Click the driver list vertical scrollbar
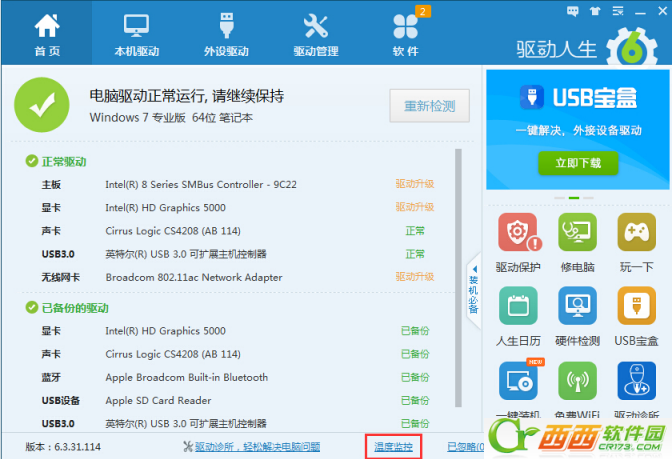Image resolution: width=672 pixels, height=459 pixels. (458, 278)
